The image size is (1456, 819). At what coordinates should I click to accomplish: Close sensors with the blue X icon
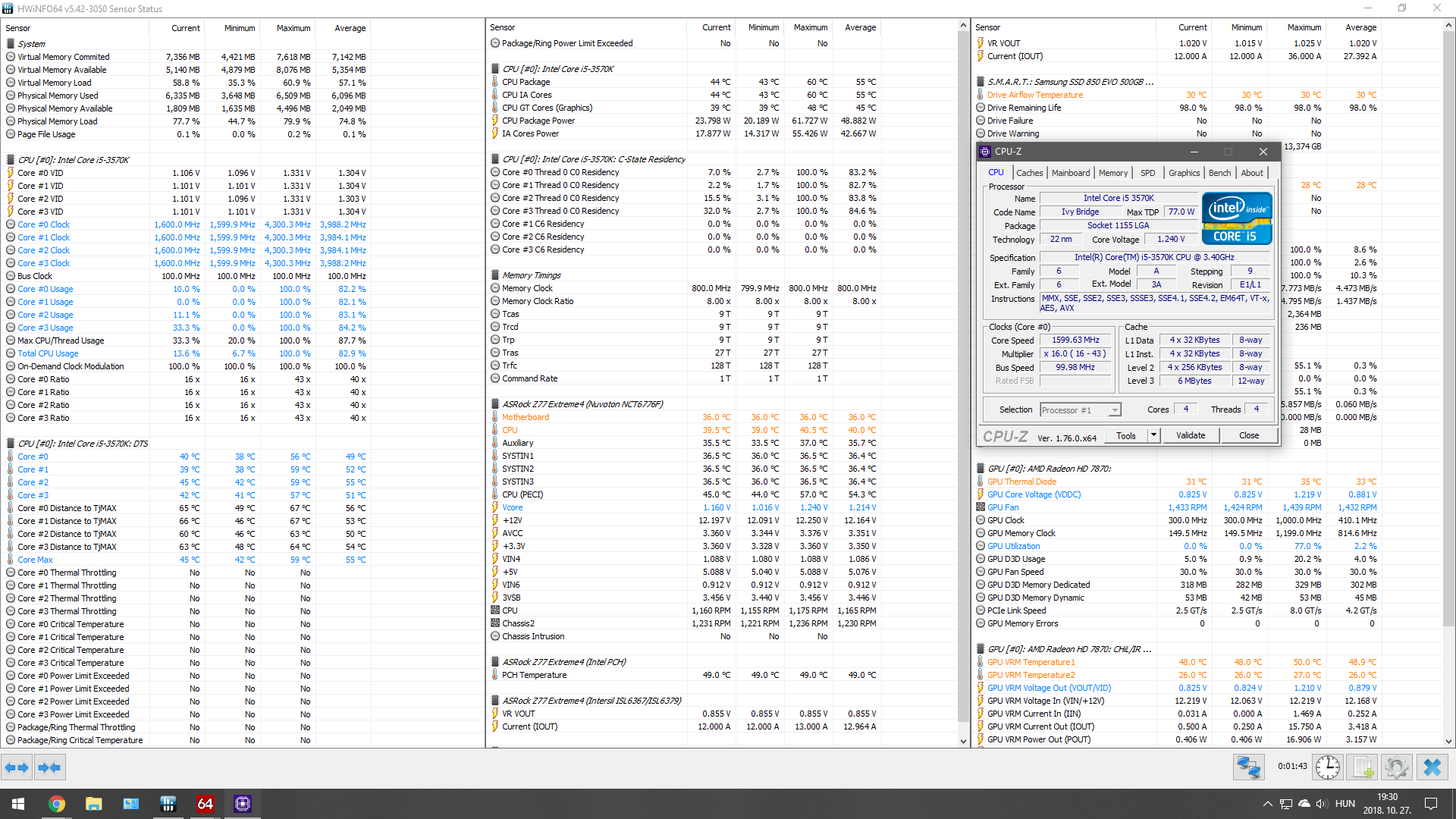(1432, 767)
